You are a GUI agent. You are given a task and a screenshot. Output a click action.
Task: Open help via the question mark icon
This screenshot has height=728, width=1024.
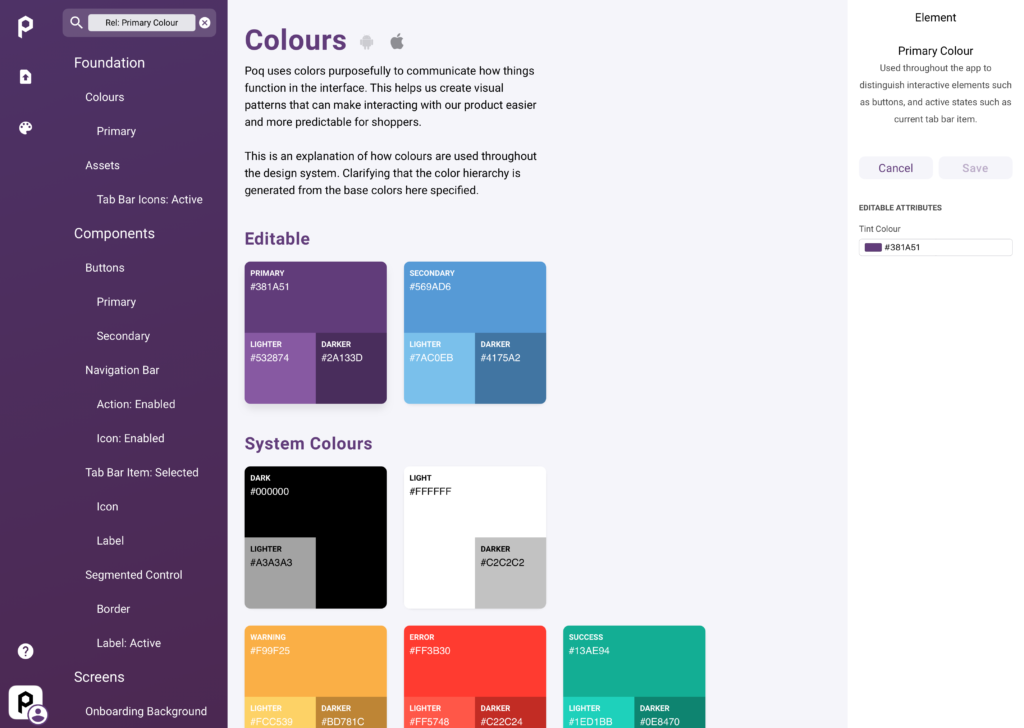tap(25, 651)
